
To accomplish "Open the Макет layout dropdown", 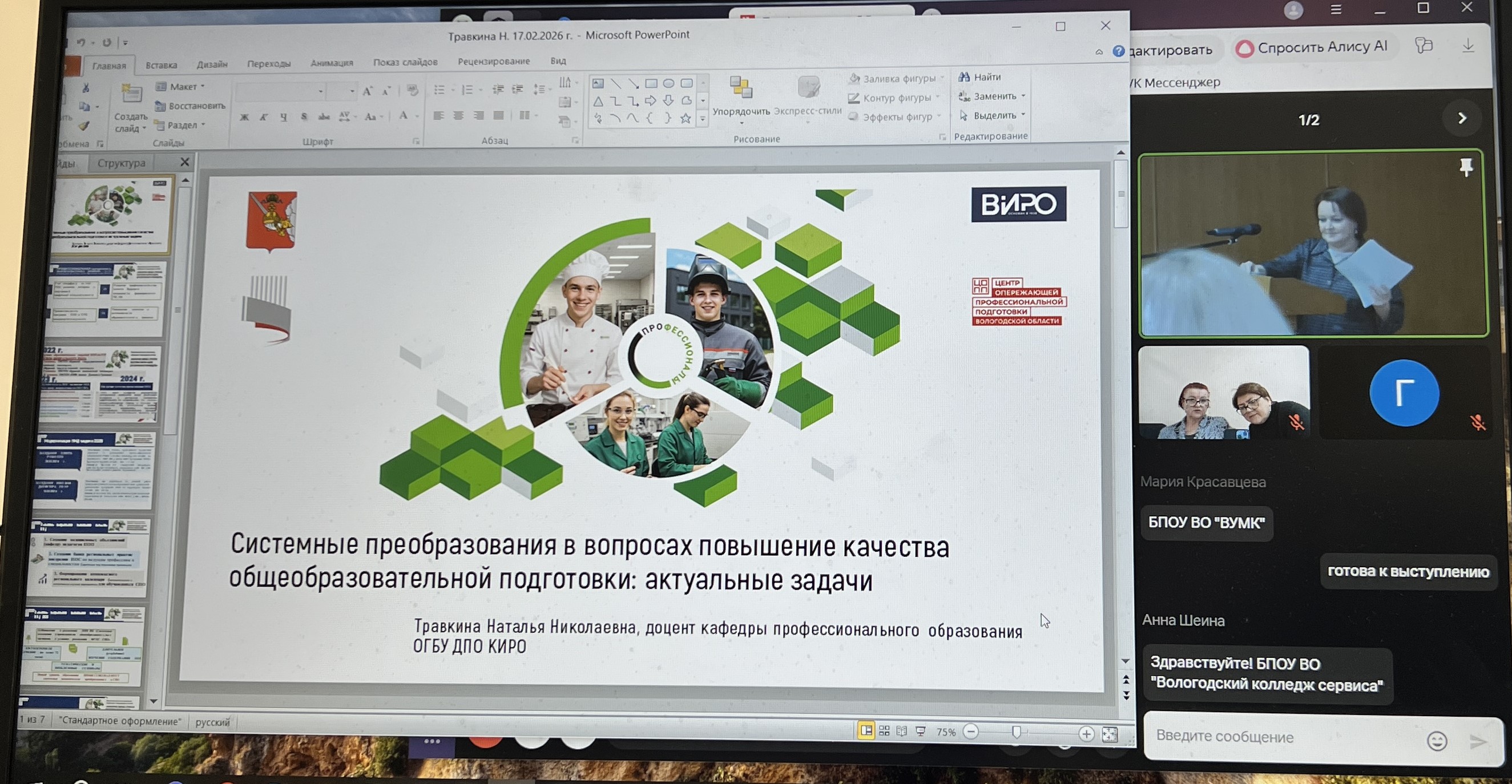I will point(182,86).
